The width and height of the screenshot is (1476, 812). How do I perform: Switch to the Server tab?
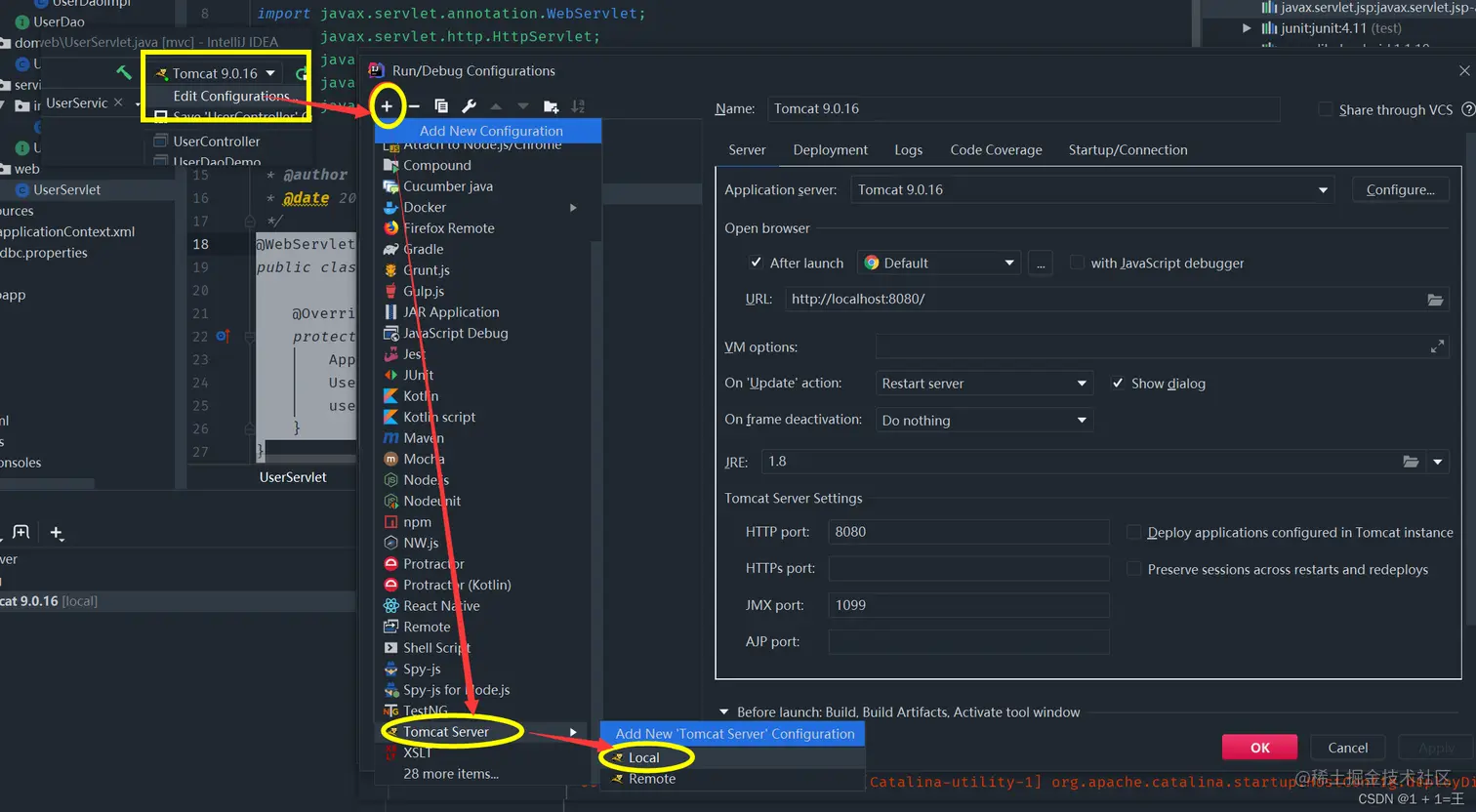pyautogui.click(x=747, y=150)
